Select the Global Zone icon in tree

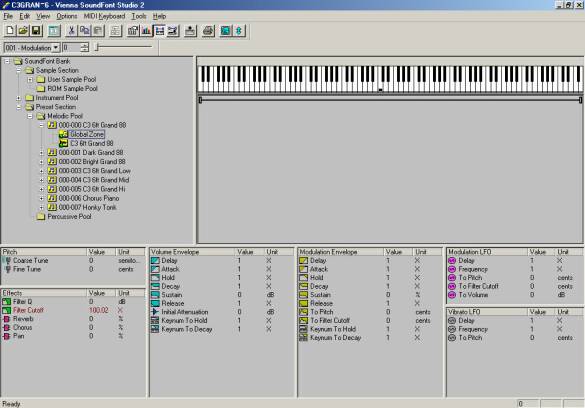(63, 134)
